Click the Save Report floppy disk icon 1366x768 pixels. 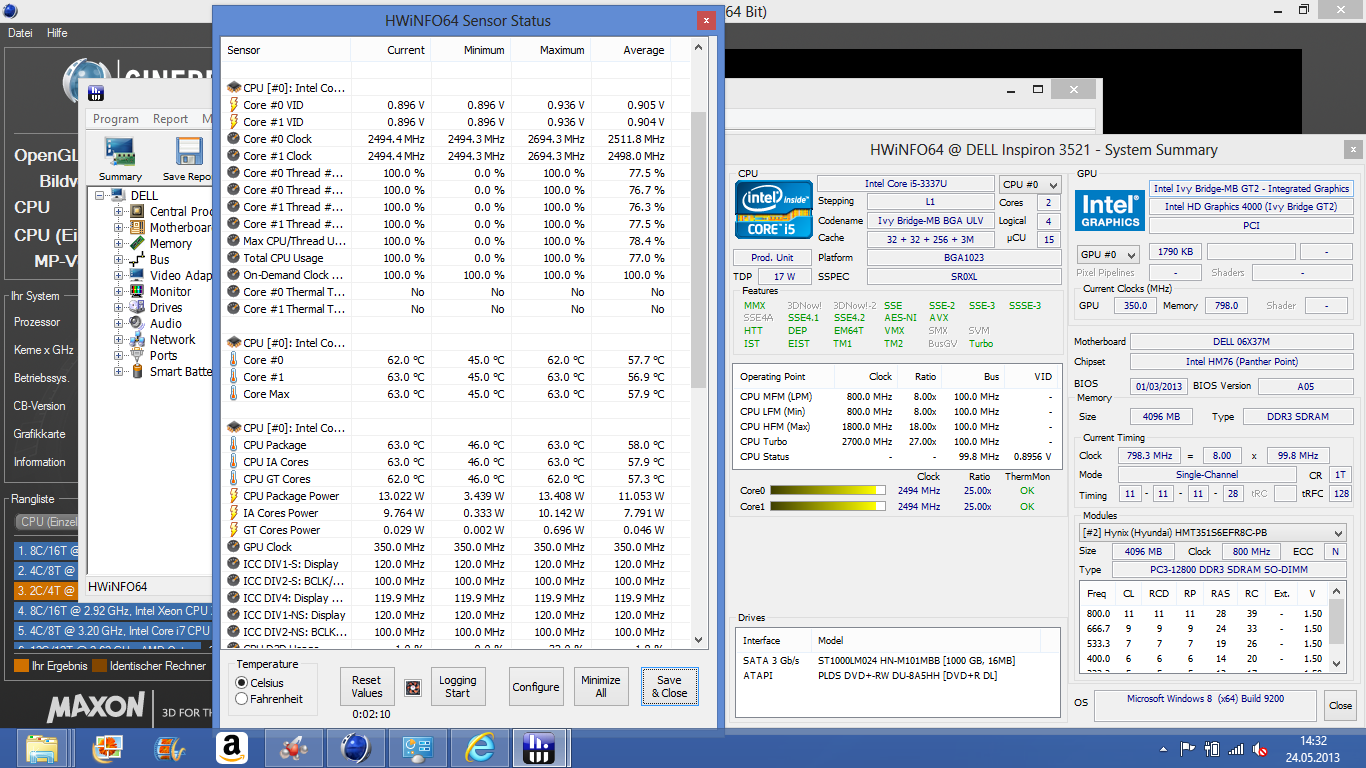click(x=189, y=152)
